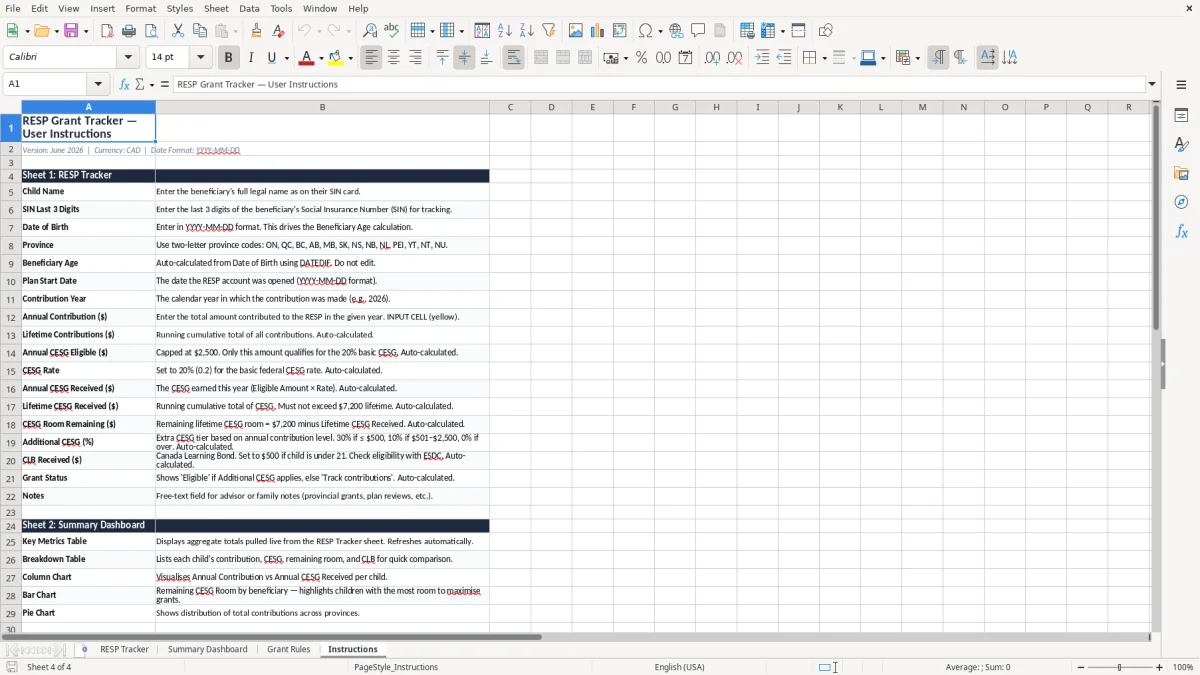Click the AutoFilter funnel icon
The width and height of the screenshot is (1200, 675).
548,31
